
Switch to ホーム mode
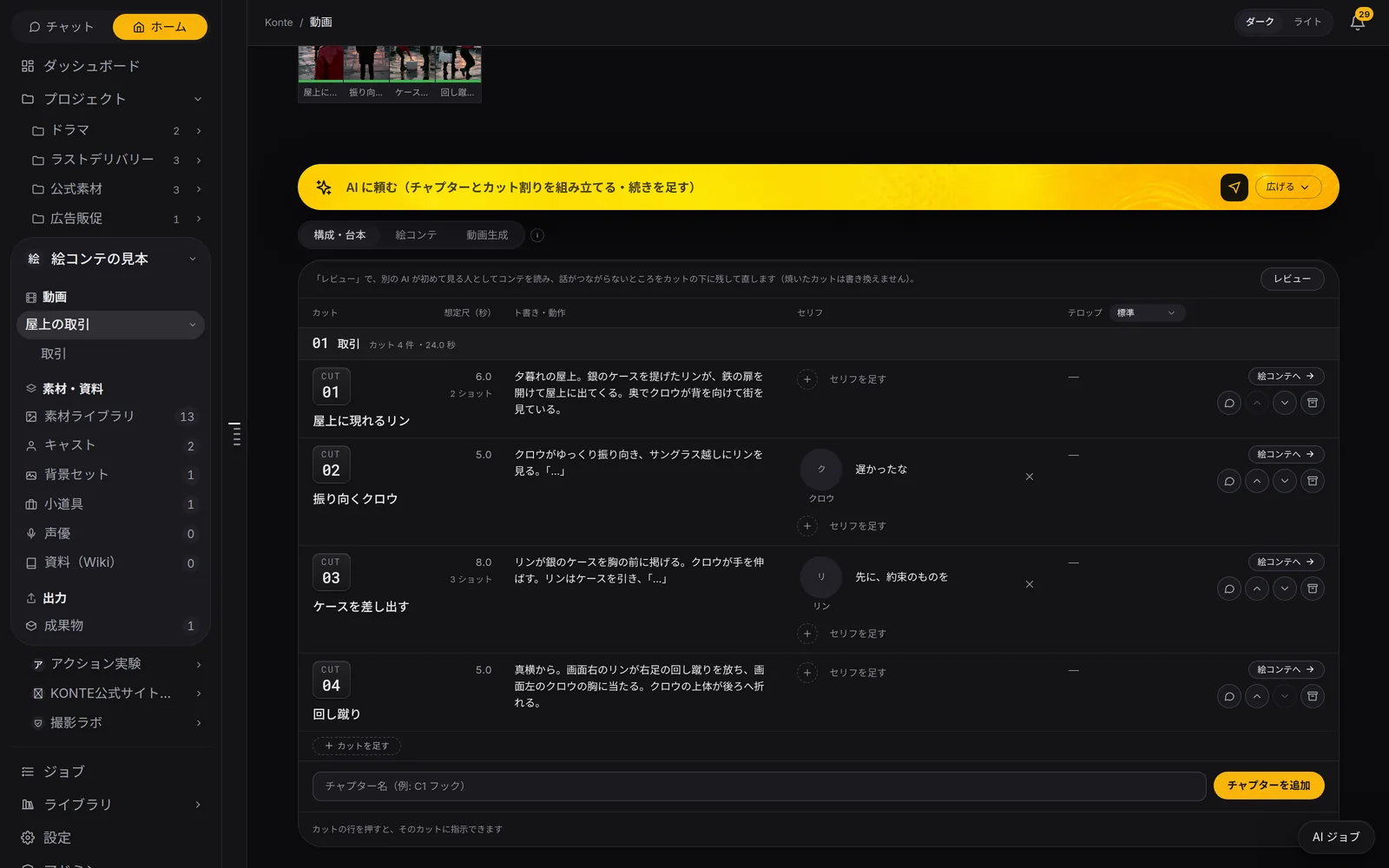160,27
